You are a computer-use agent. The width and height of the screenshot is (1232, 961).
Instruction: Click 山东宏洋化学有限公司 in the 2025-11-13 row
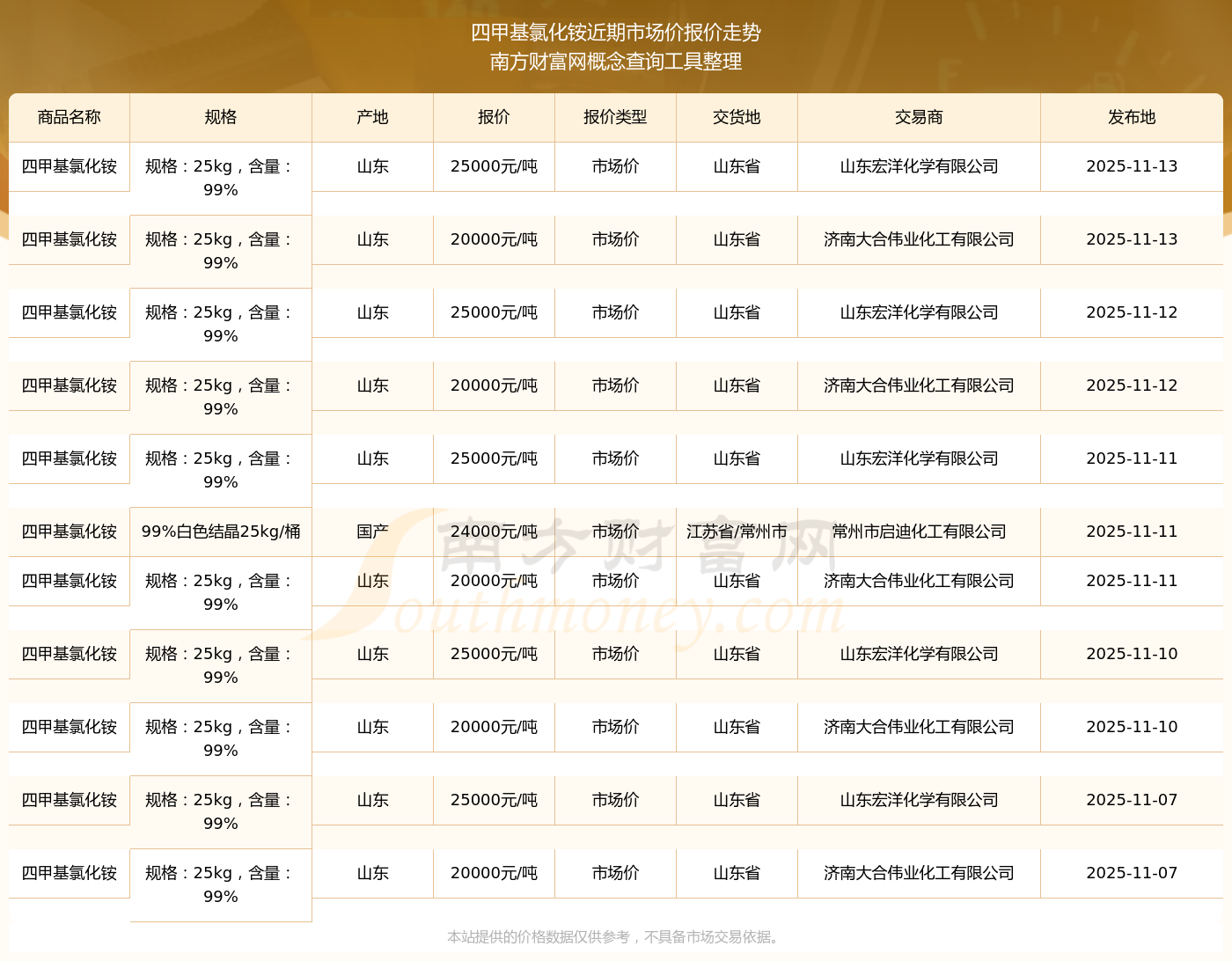click(x=919, y=166)
